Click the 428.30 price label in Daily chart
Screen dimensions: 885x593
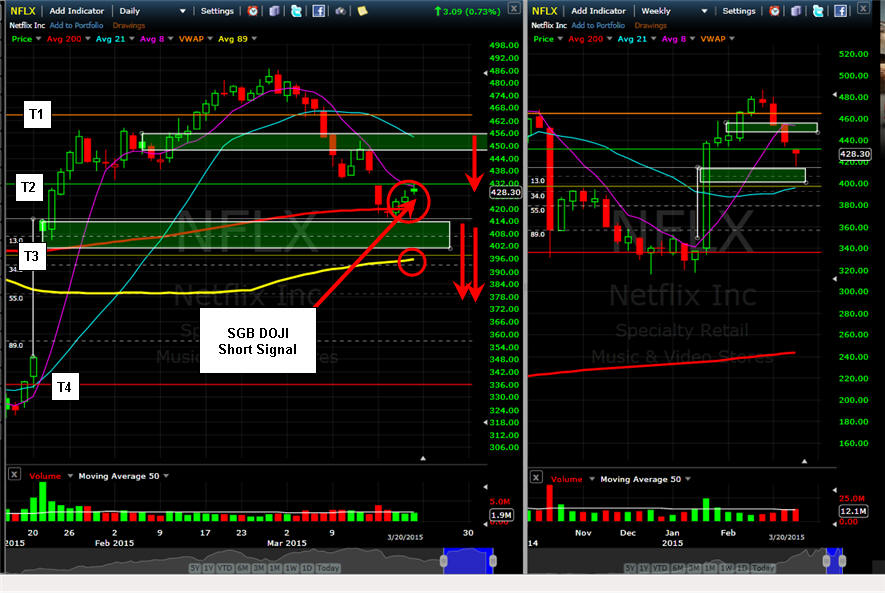pos(505,192)
